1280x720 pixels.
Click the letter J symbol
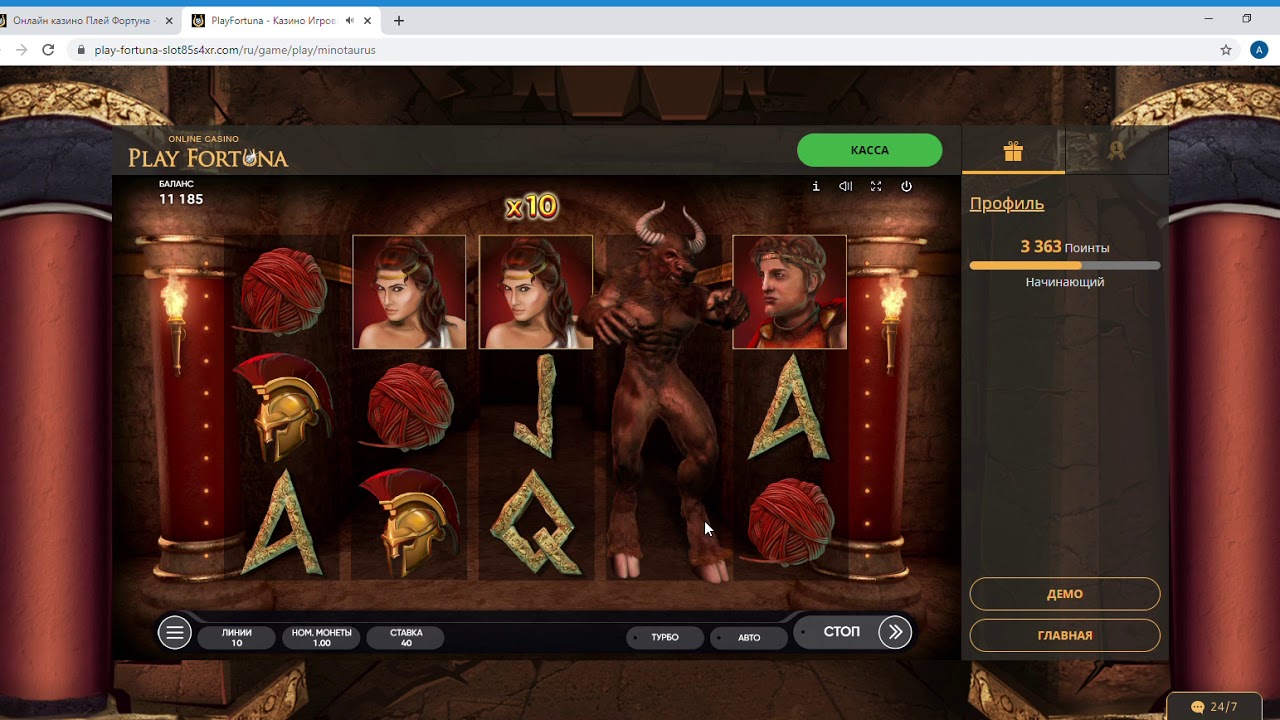tap(536, 407)
